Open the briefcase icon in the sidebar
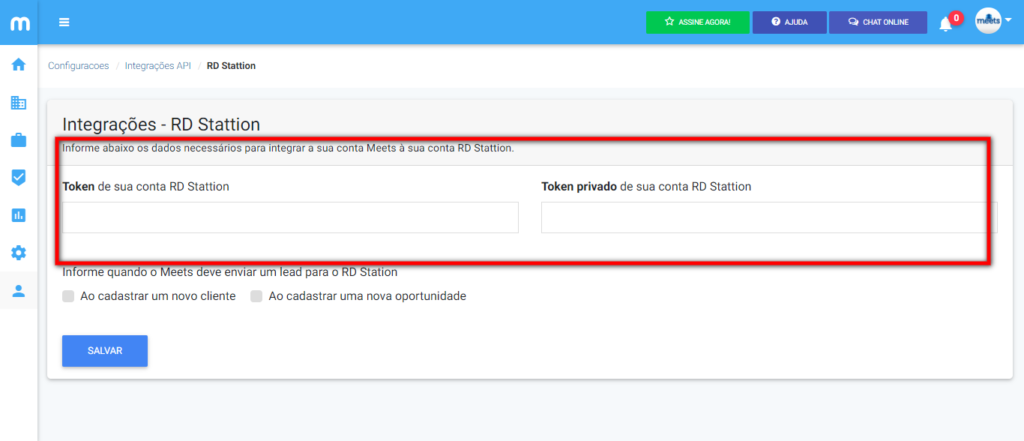 click(x=19, y=140)
